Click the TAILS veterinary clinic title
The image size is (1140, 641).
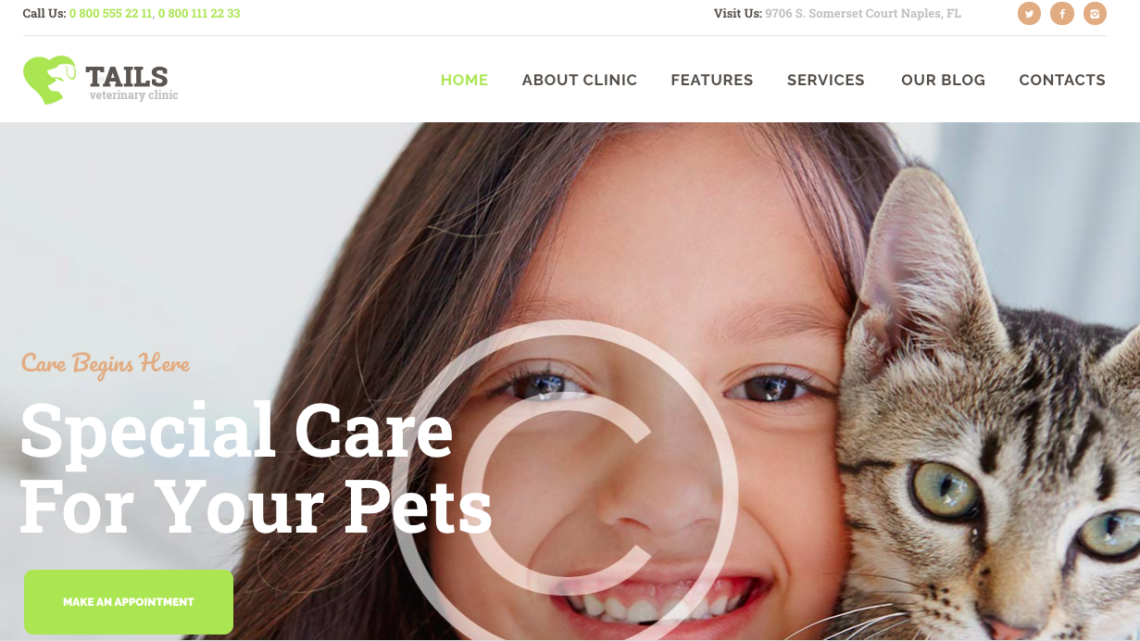pos(132,82)
